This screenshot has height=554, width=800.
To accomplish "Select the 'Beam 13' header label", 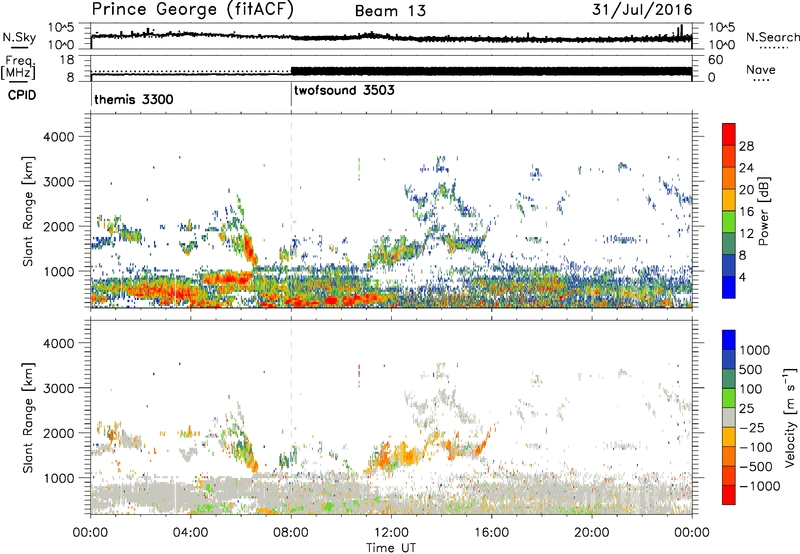I will (390, 11).
